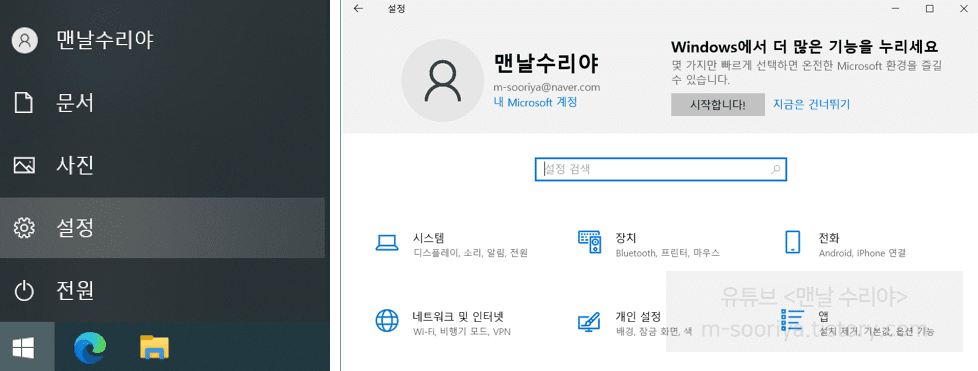Viewport: 978px width, 371px height.
Task: Click the 디스플레이, 소리, 알림, 전원 description
Action: [470, 253]
